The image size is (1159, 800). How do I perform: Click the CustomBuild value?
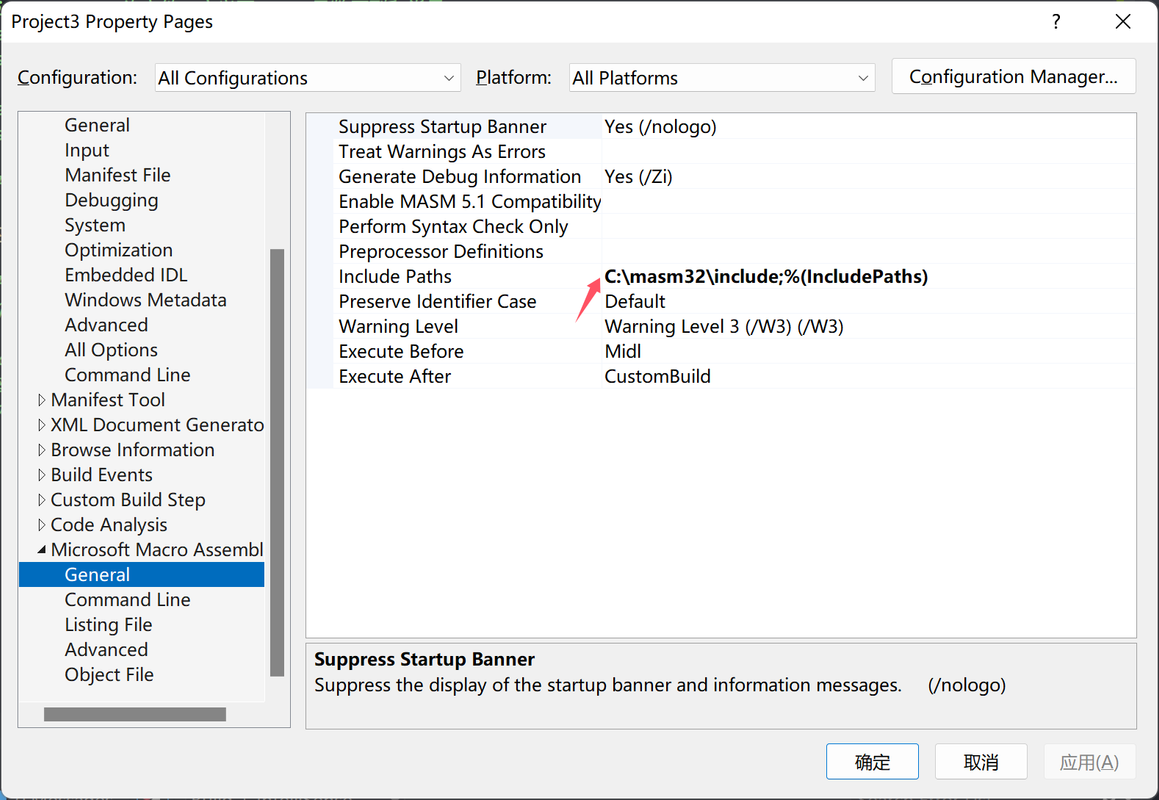[657, 376]
